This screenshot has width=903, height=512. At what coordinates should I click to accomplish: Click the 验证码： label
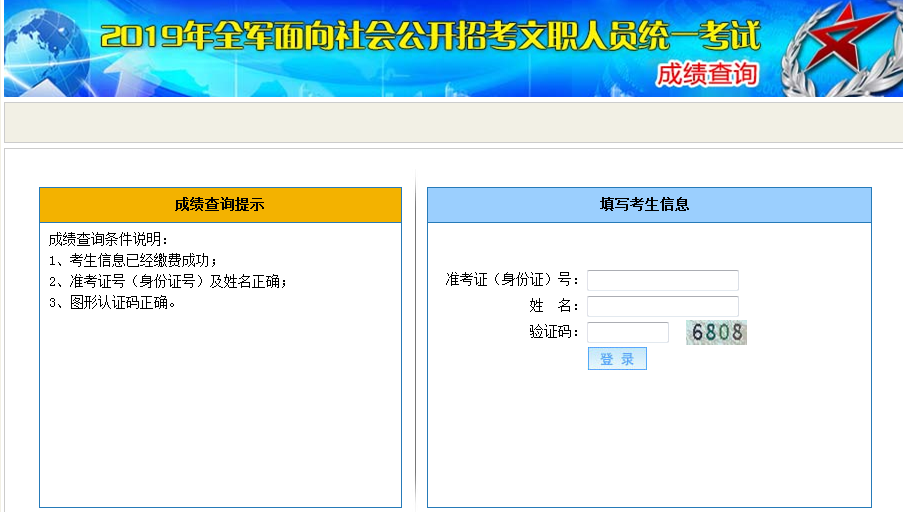coord(554,332)
